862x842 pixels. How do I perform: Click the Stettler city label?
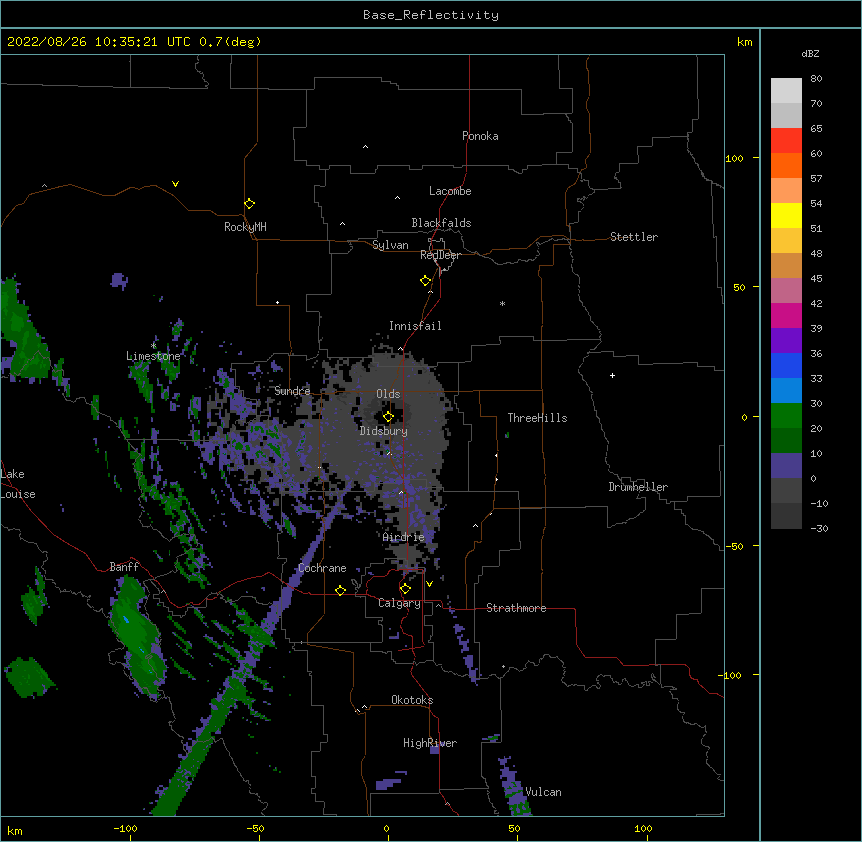(633, 237)
